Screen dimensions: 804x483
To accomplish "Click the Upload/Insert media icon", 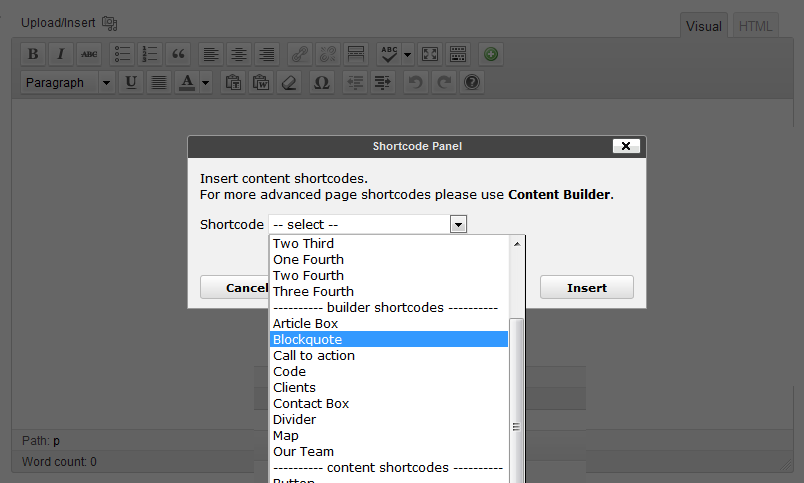I will [109, 23].
